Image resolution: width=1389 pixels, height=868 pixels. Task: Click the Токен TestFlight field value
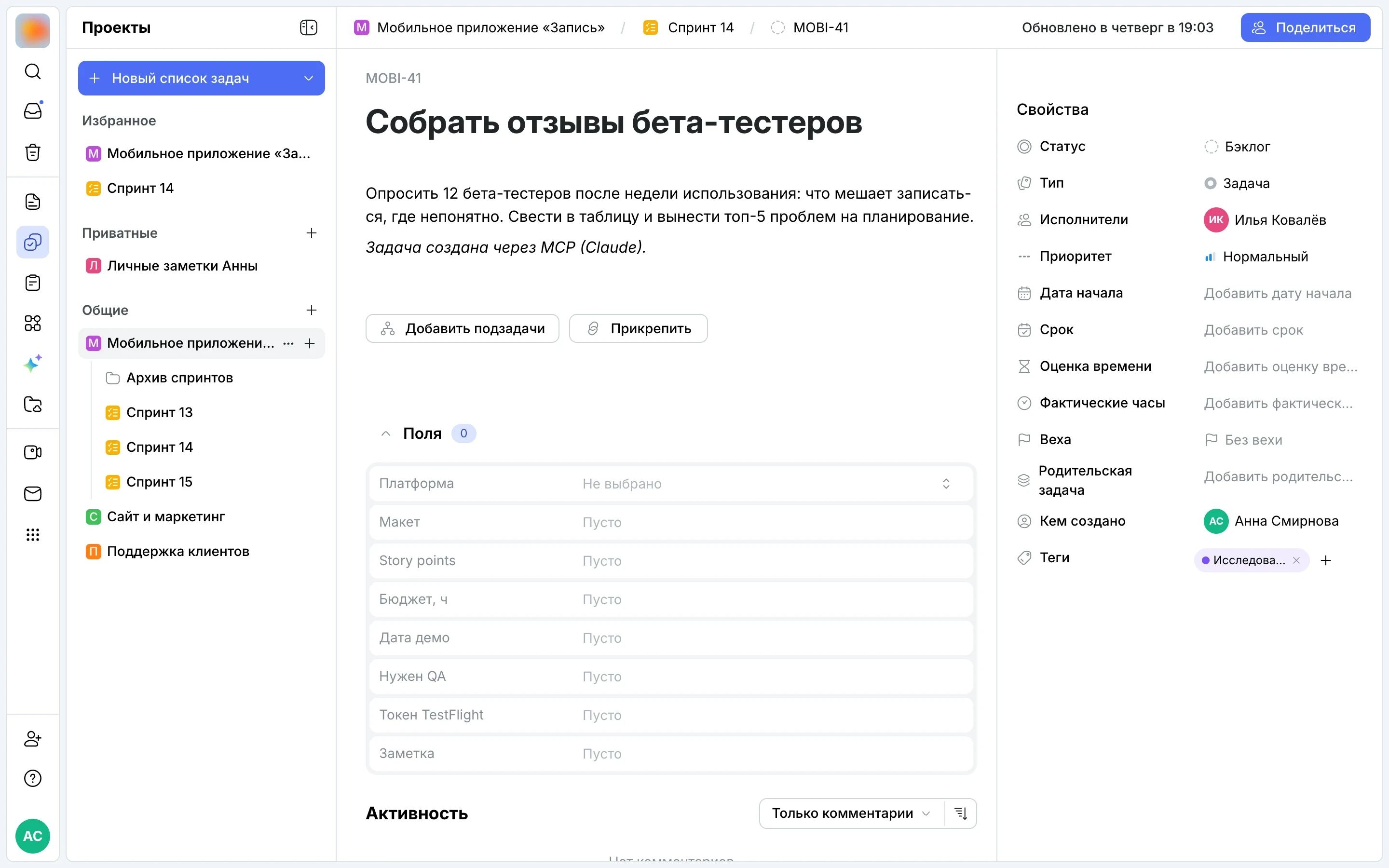(602, 715)
